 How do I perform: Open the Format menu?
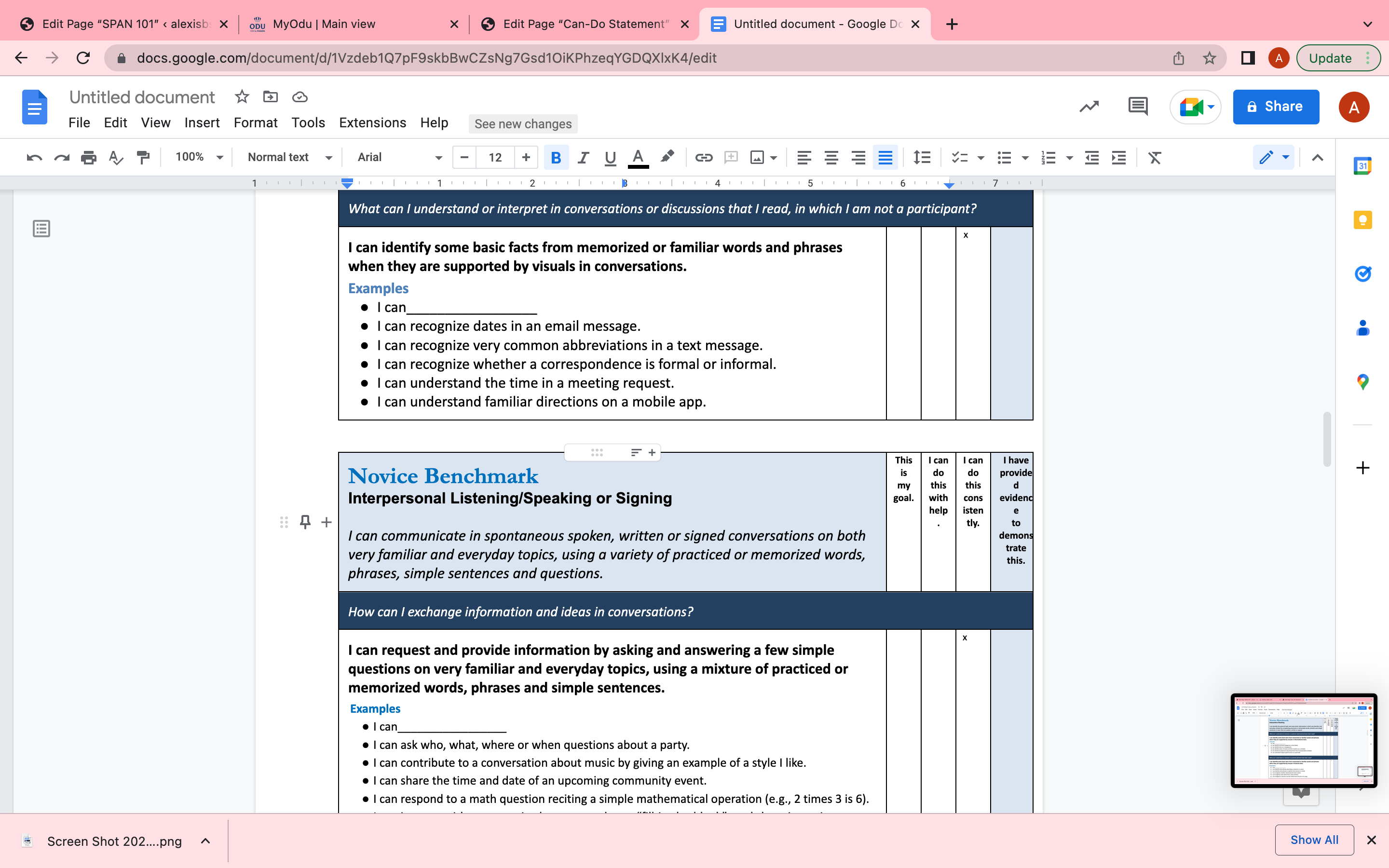256,123
